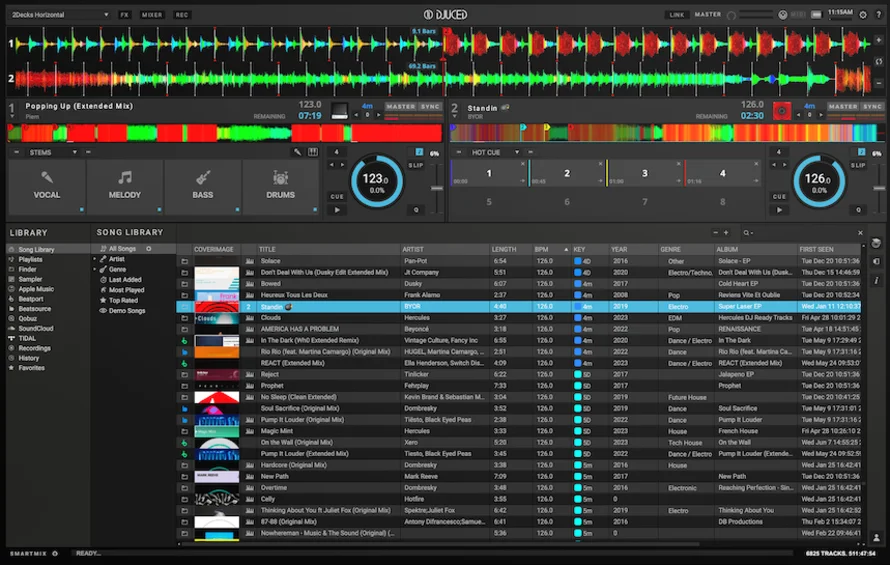Click the deck 2 pitch fader
The height and width of the screenshot is (565, 890).
point(879,188)
